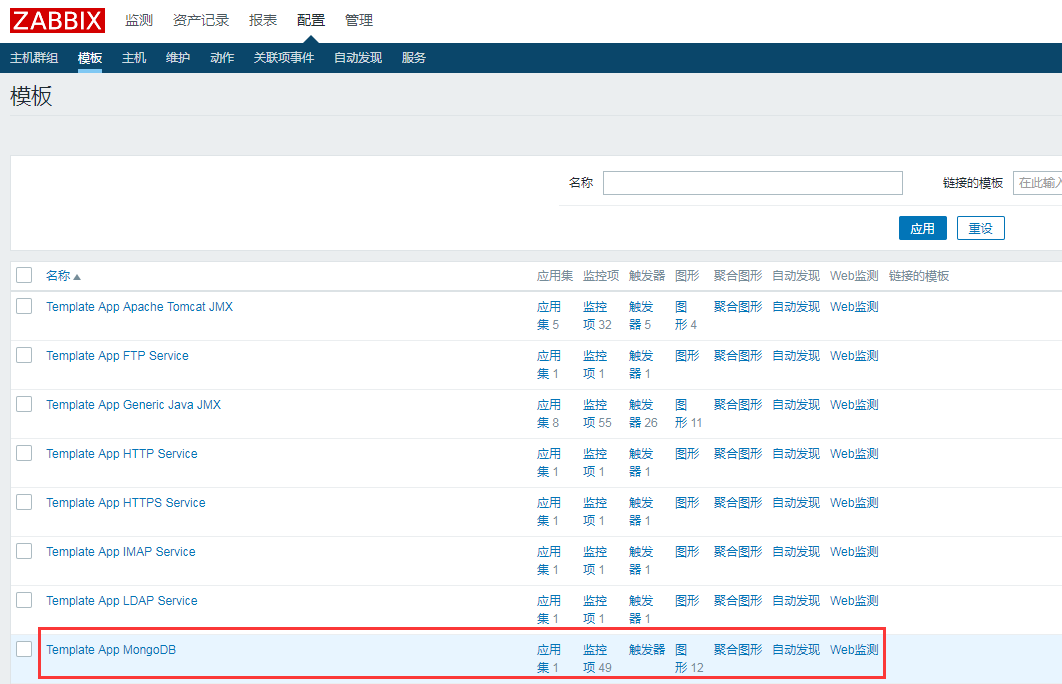The image size is (1062, 684).
Task: Open 图形 4 for Apache Tomcat JMX
Action: click(x=685, y=316)
